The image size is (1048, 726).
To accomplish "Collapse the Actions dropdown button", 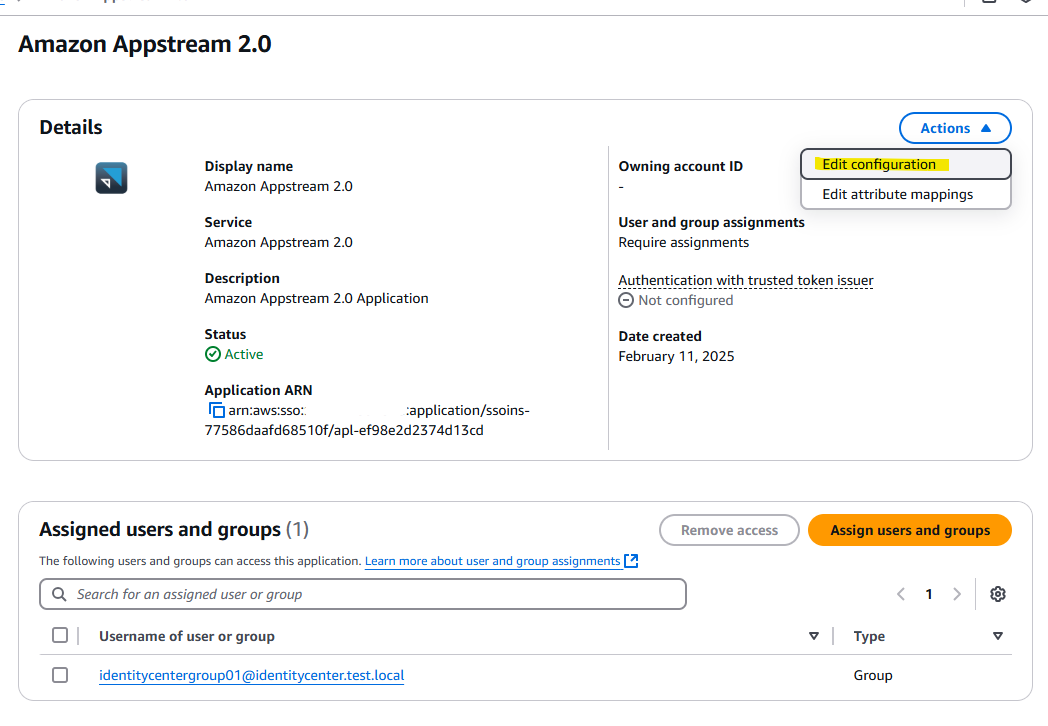I will point(955,128).
